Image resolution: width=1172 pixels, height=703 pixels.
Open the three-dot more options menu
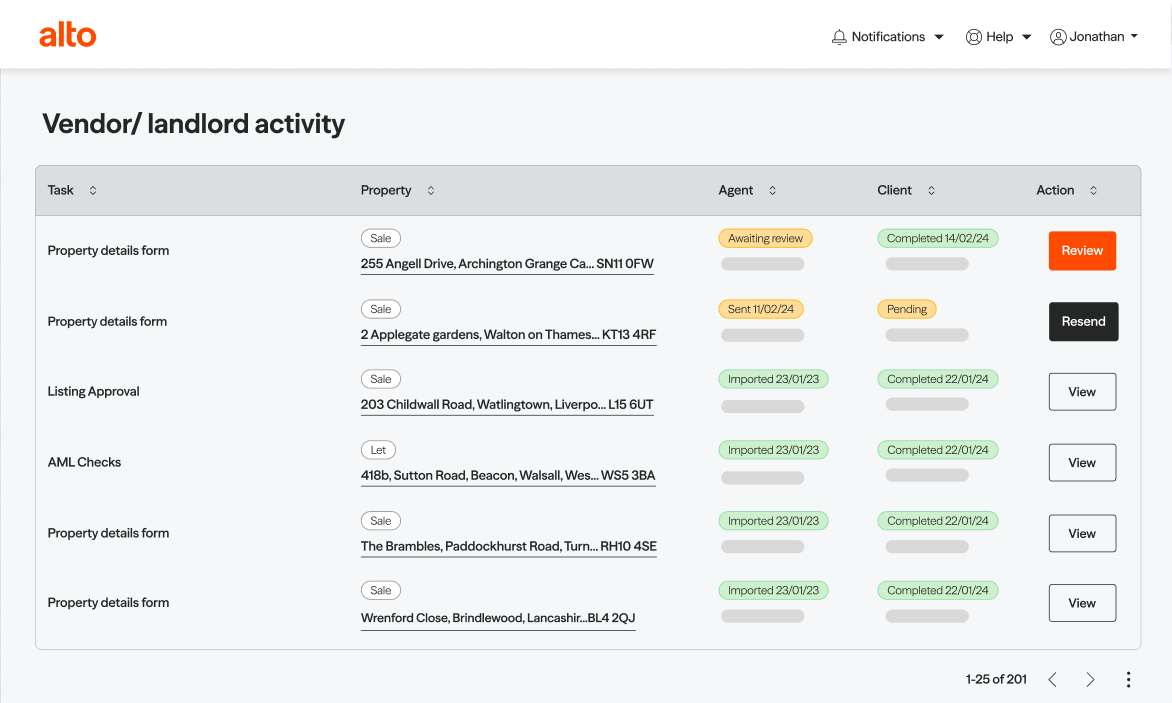point(1128,680)
